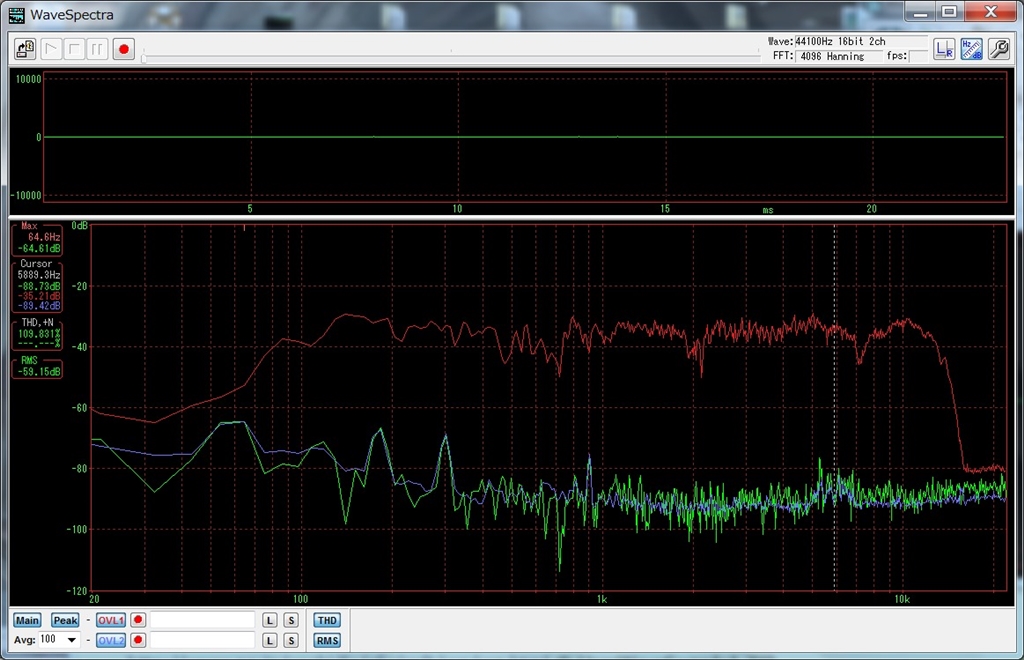Toggle the Hz/dB measurement cursor icon

pos(971,48)
